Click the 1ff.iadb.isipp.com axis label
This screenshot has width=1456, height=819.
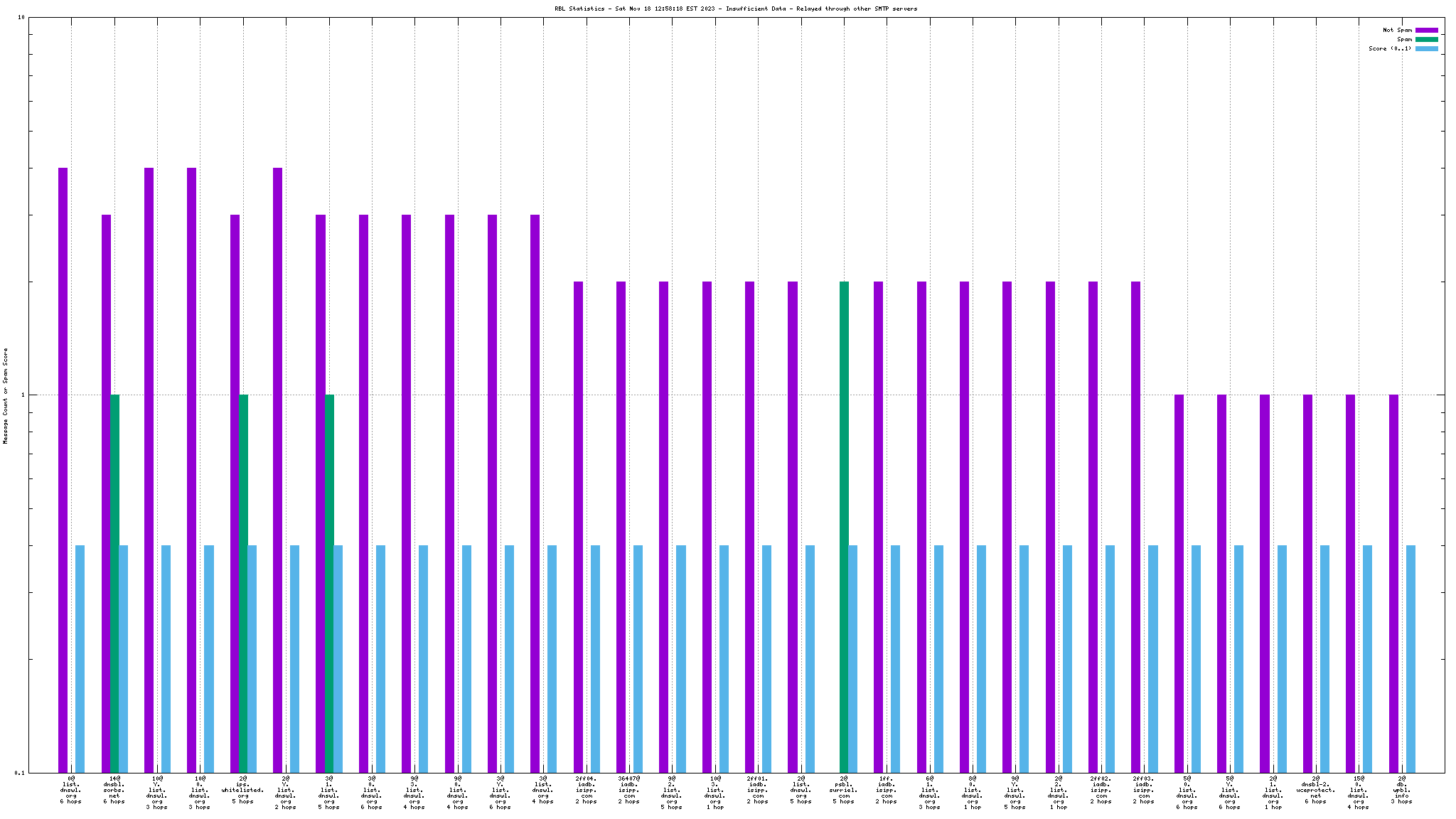[887, 790]
